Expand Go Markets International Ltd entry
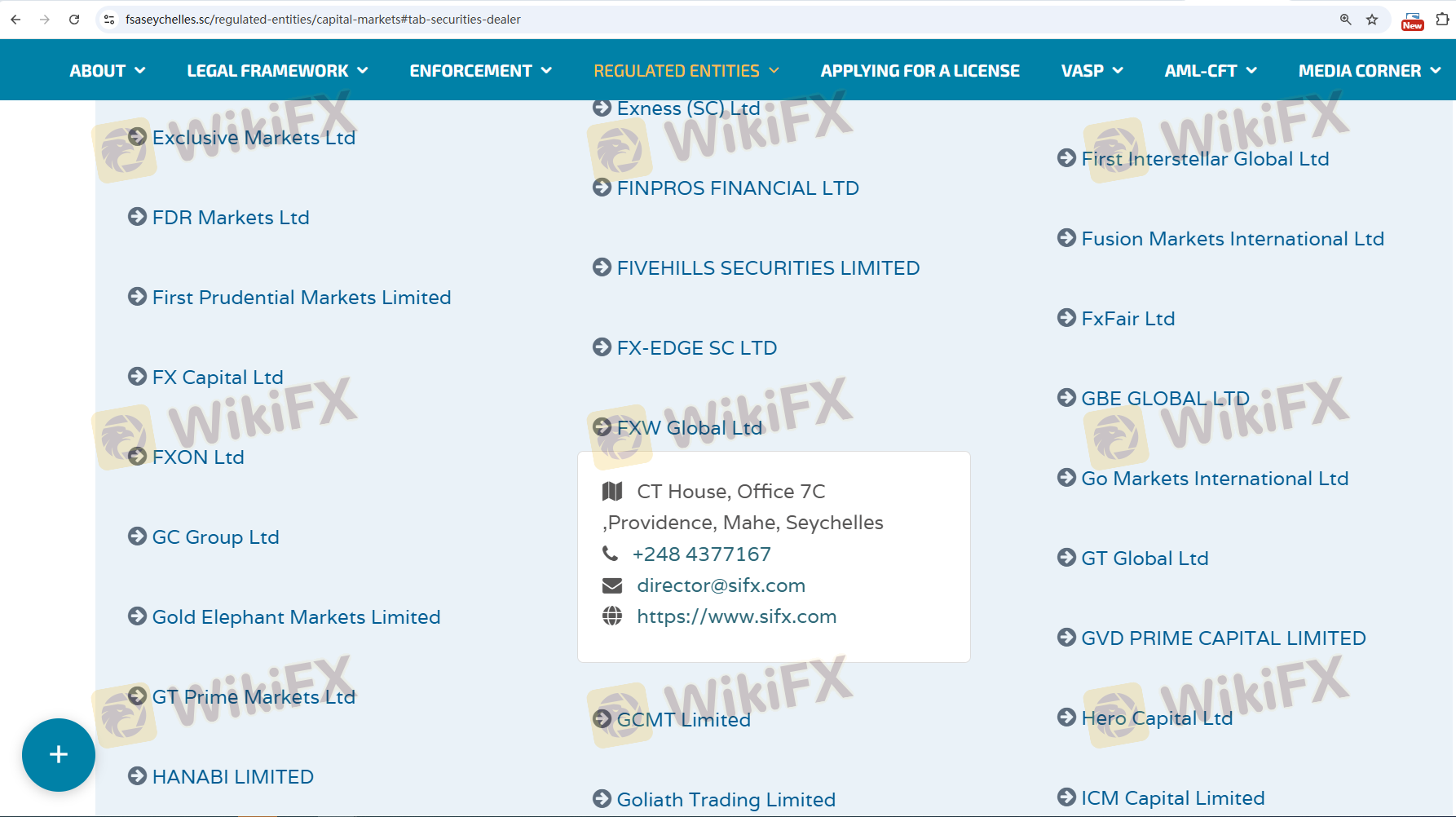 (x=1203, y=479)
